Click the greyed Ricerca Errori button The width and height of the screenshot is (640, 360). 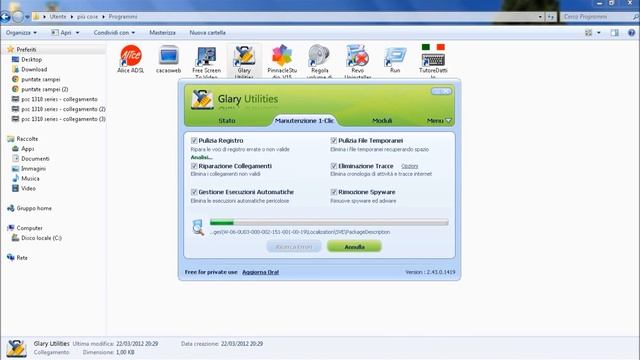click(294, 247)
